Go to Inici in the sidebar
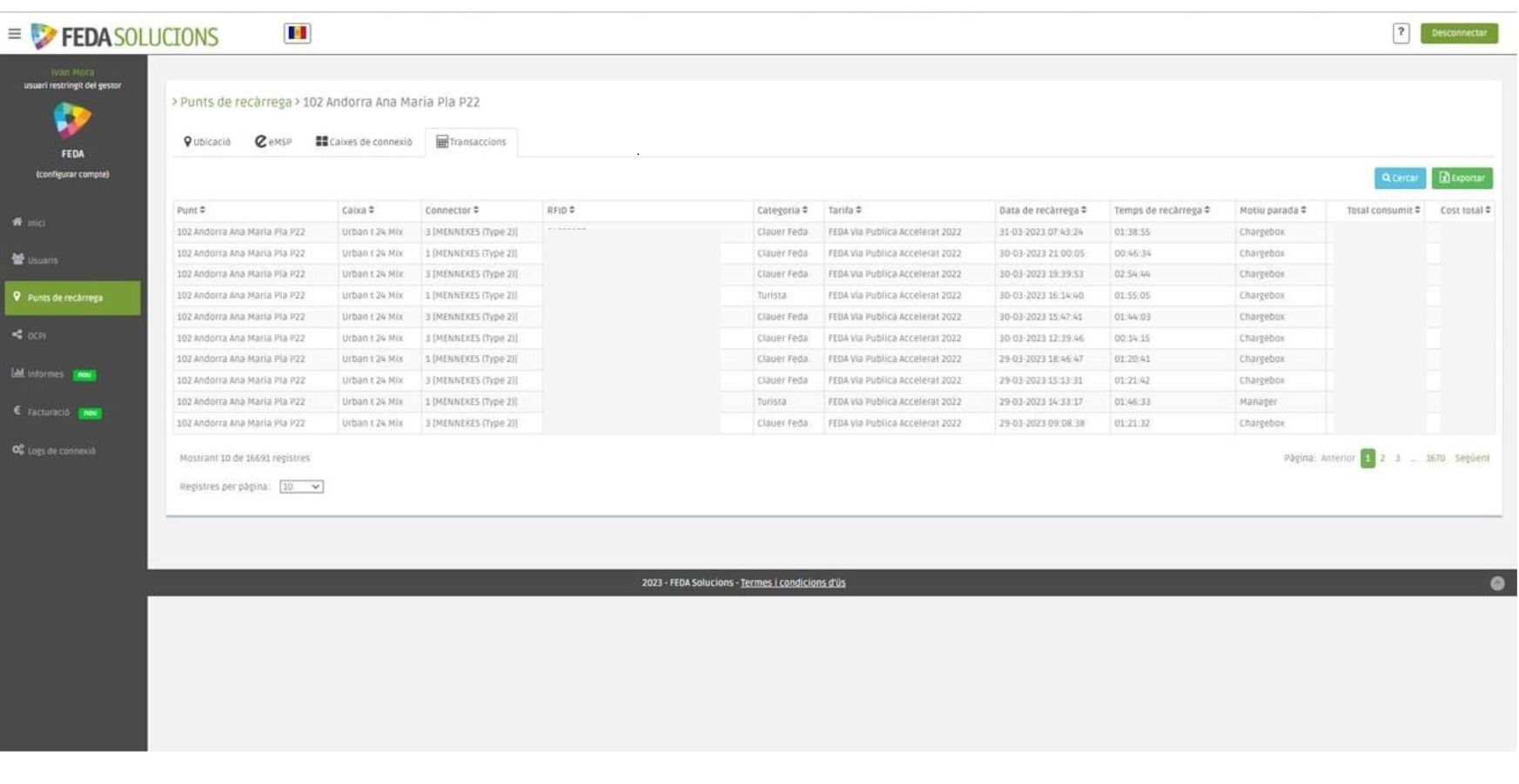 35,224
